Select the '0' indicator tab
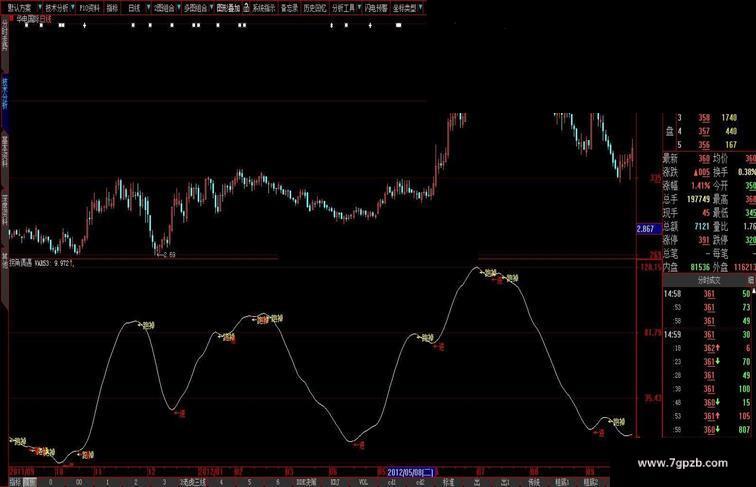The image size is (756, 487). click(x=50, y=482)
